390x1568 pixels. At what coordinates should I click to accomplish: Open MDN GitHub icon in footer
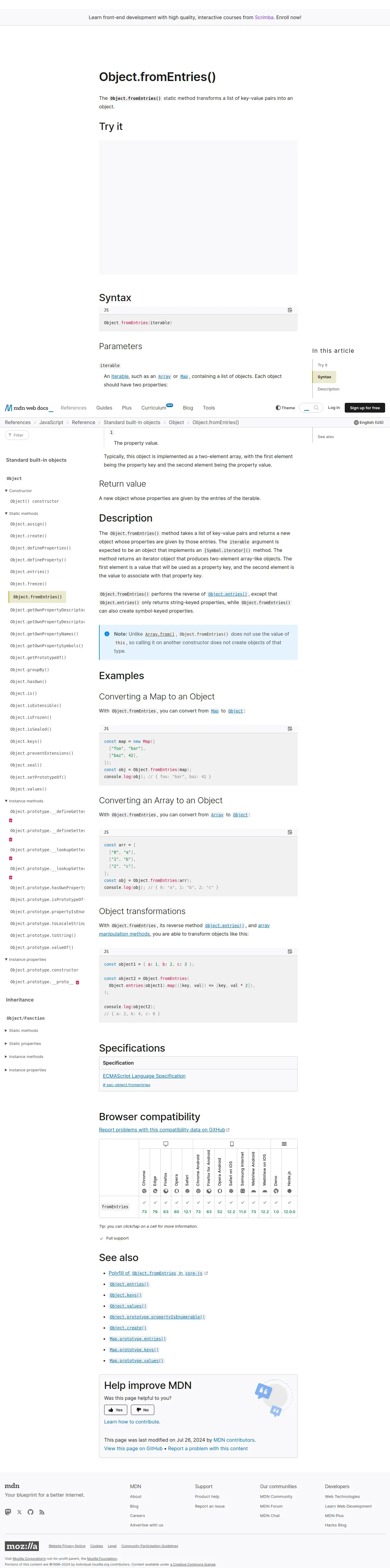[30, 1512]
